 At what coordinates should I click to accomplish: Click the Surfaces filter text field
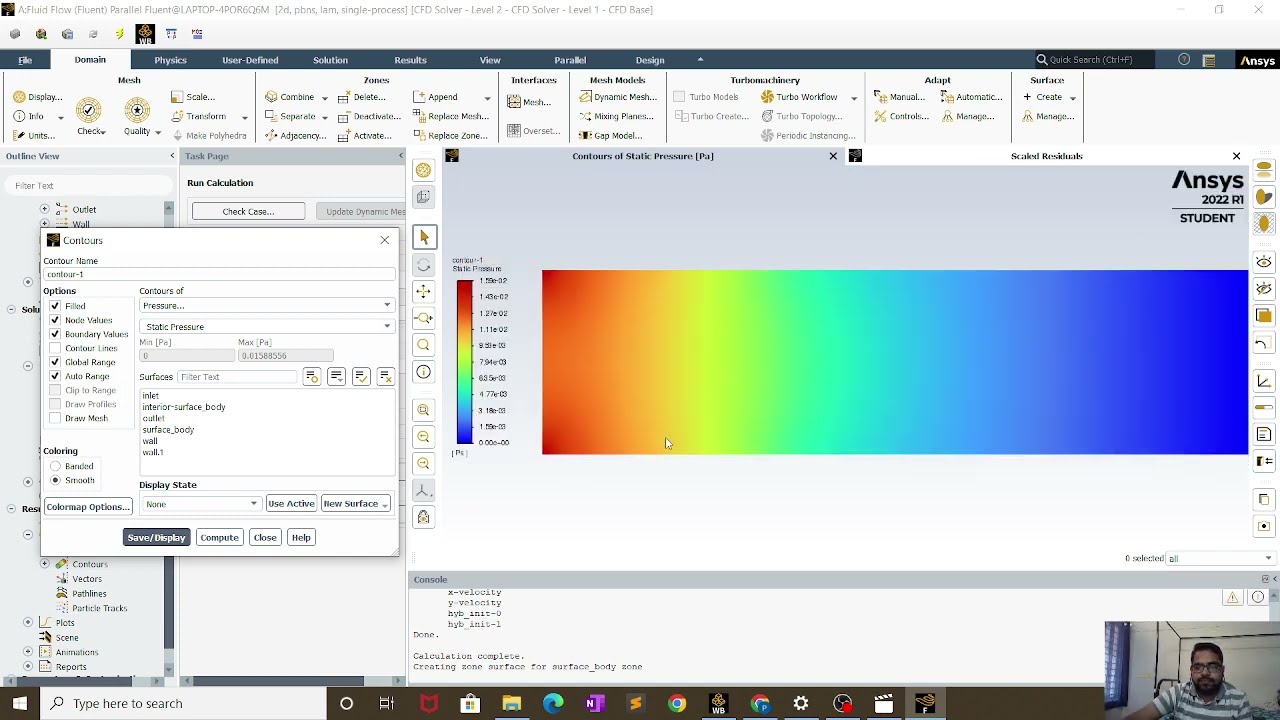pyautogui.click(x=237, y=377)
